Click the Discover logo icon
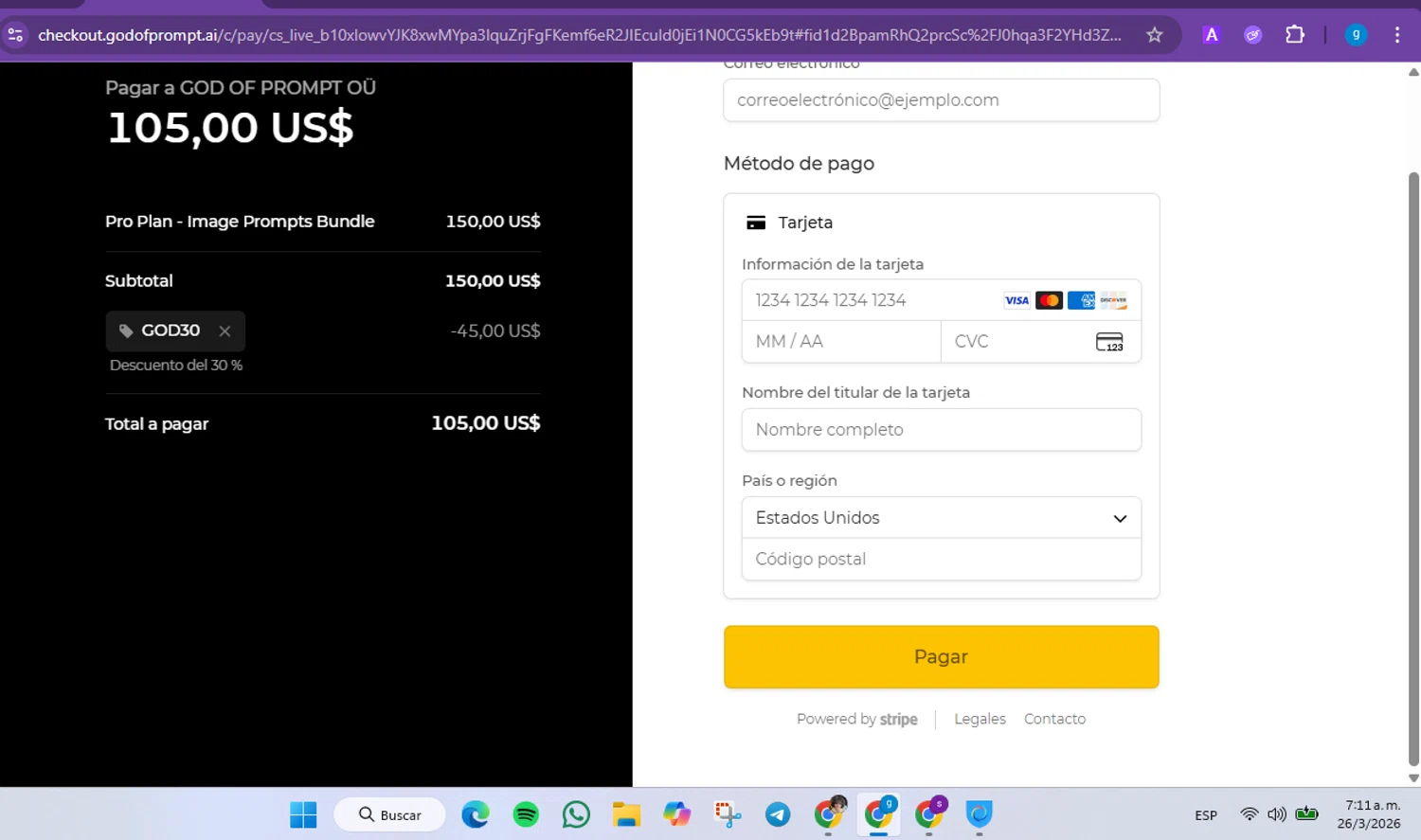Image resolution: width=1421 pixels, height=840 pixels. pos(1113,300)
